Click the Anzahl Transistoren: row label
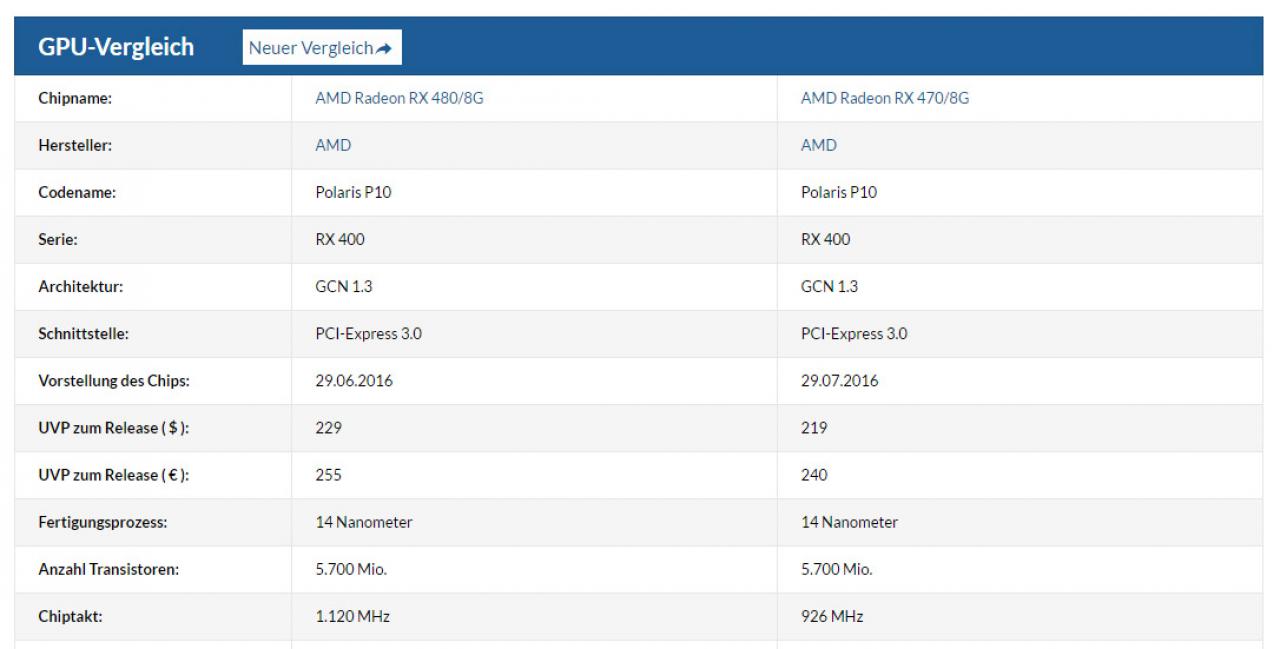This screenshot has width=1280, height=649. pyautogui.click(x=108, y=569)
